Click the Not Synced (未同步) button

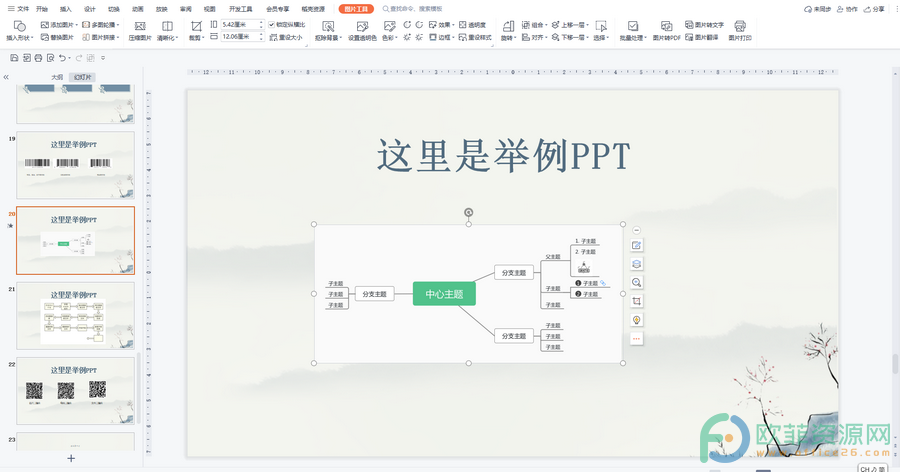(817, 9)
